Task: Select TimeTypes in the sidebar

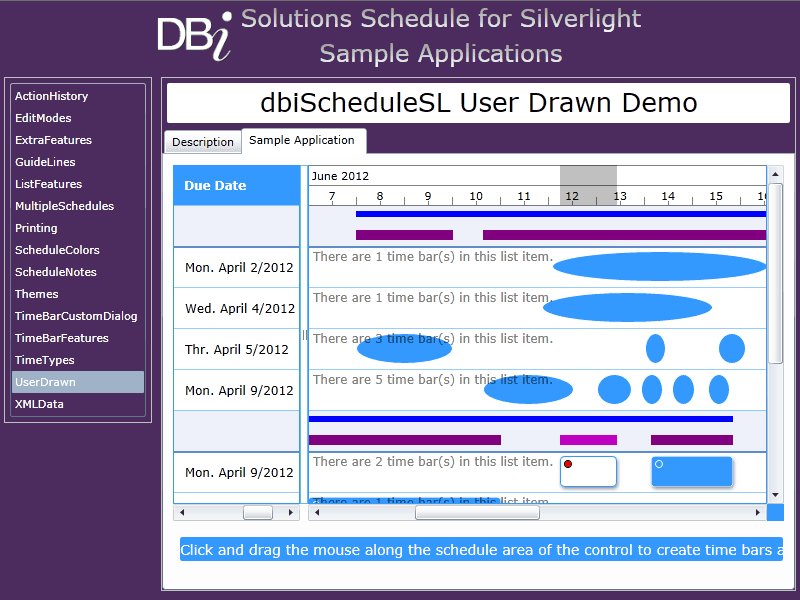Action: (x=78, y=360)
